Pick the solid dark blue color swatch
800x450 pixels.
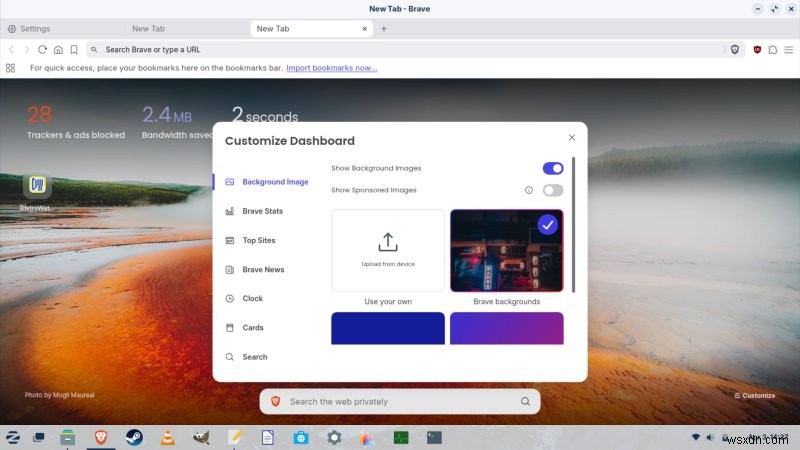[x=388, y=328]
